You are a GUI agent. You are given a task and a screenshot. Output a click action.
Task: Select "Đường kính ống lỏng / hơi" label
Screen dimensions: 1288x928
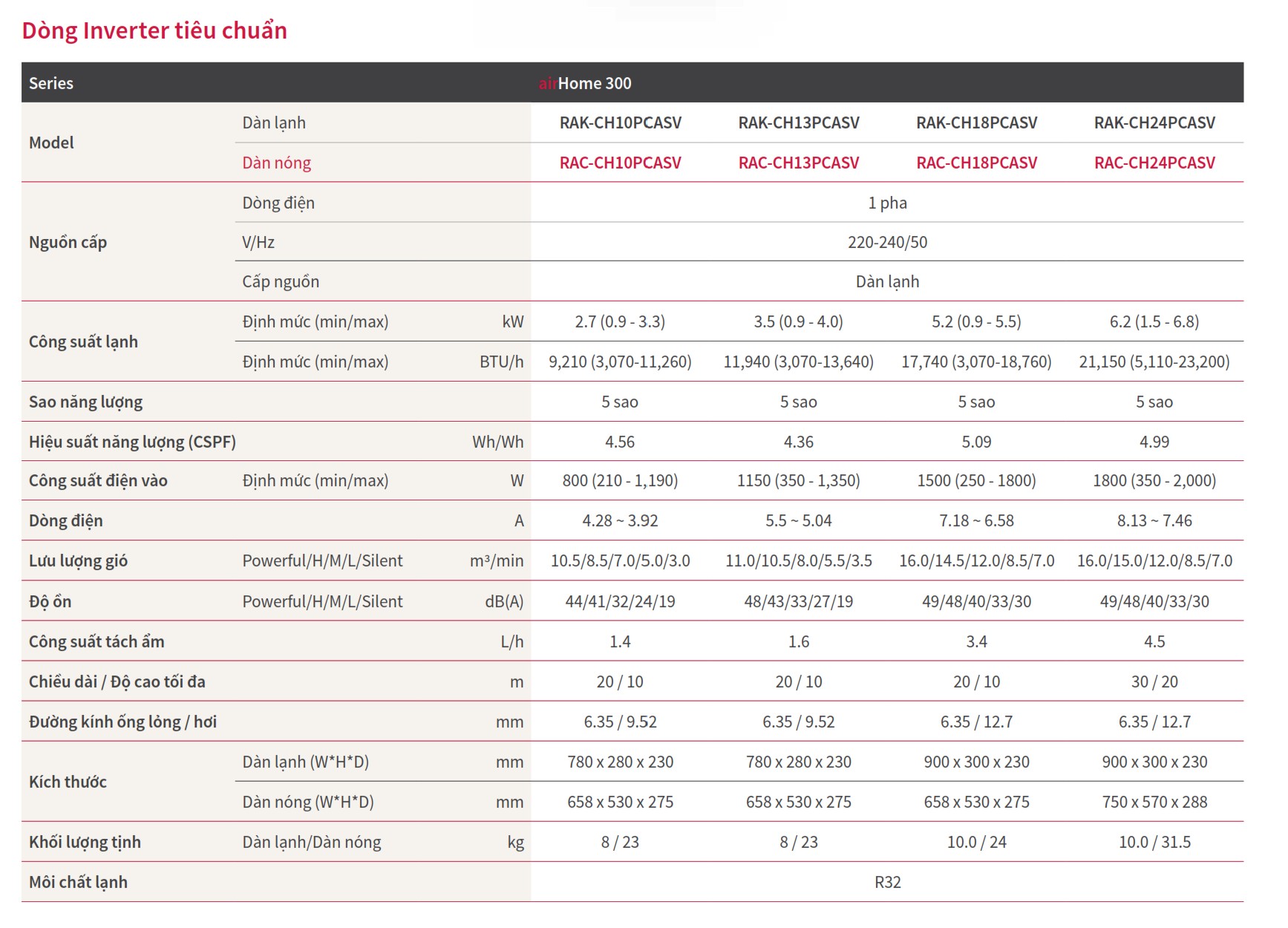(122, 722)
